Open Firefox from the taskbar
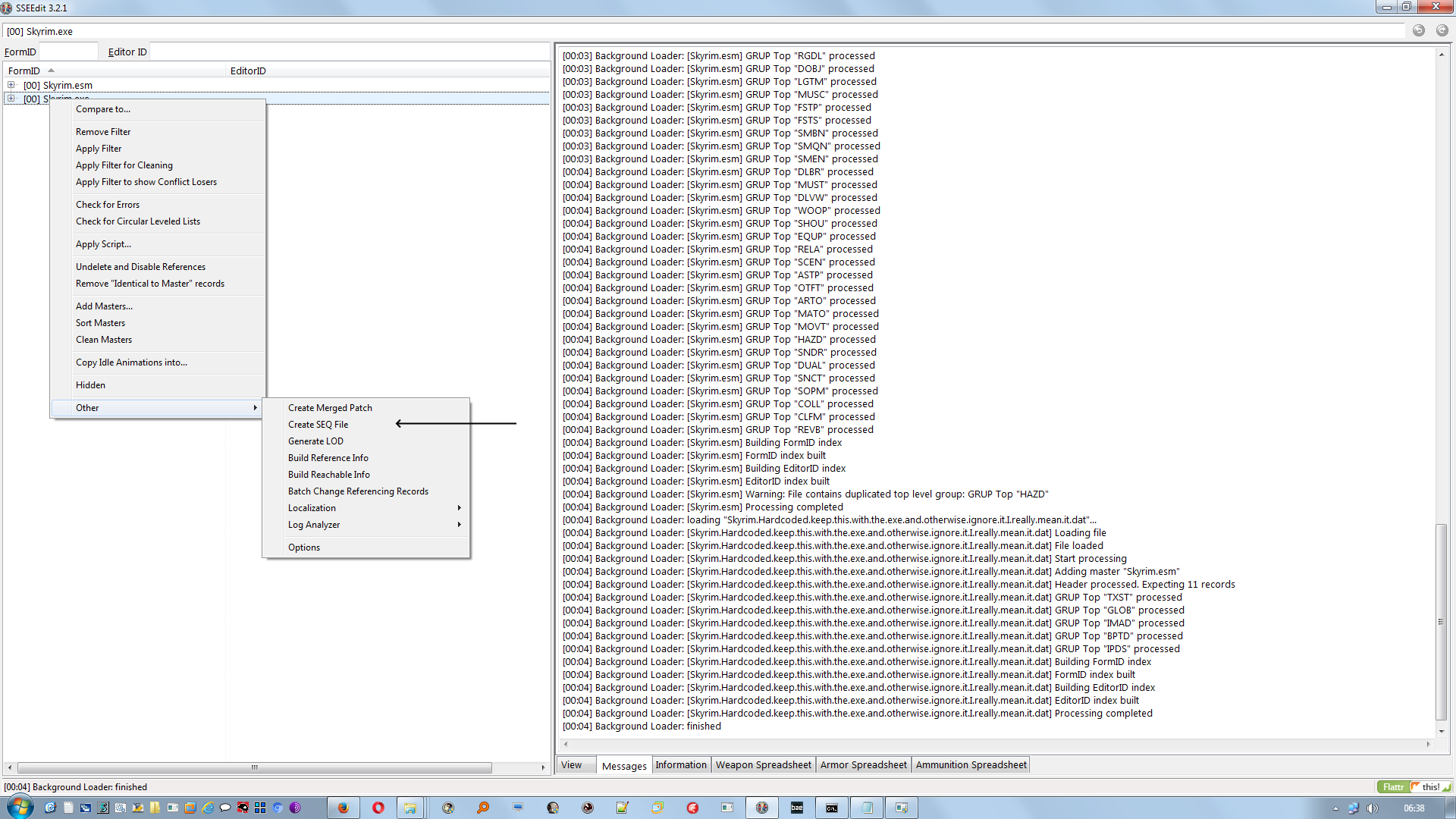 [342, 807]
